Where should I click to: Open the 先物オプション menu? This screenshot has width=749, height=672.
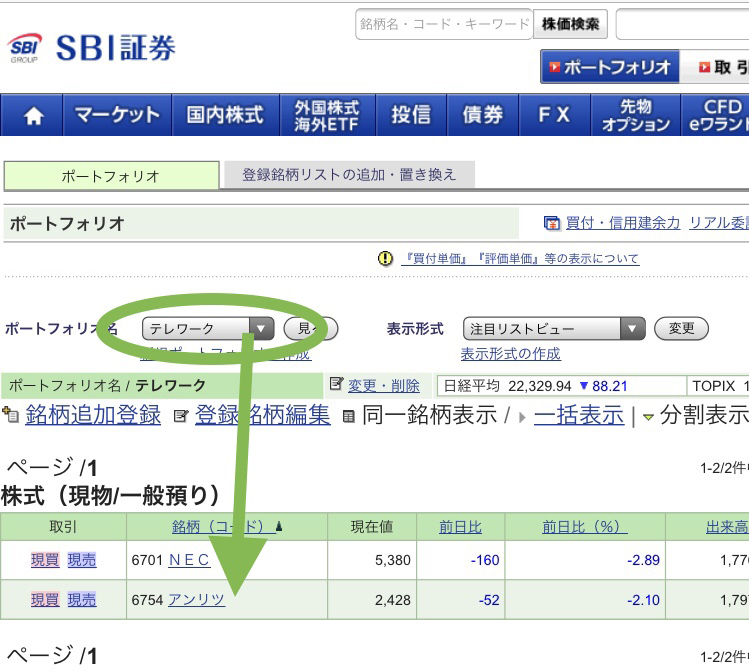point(635,115)
